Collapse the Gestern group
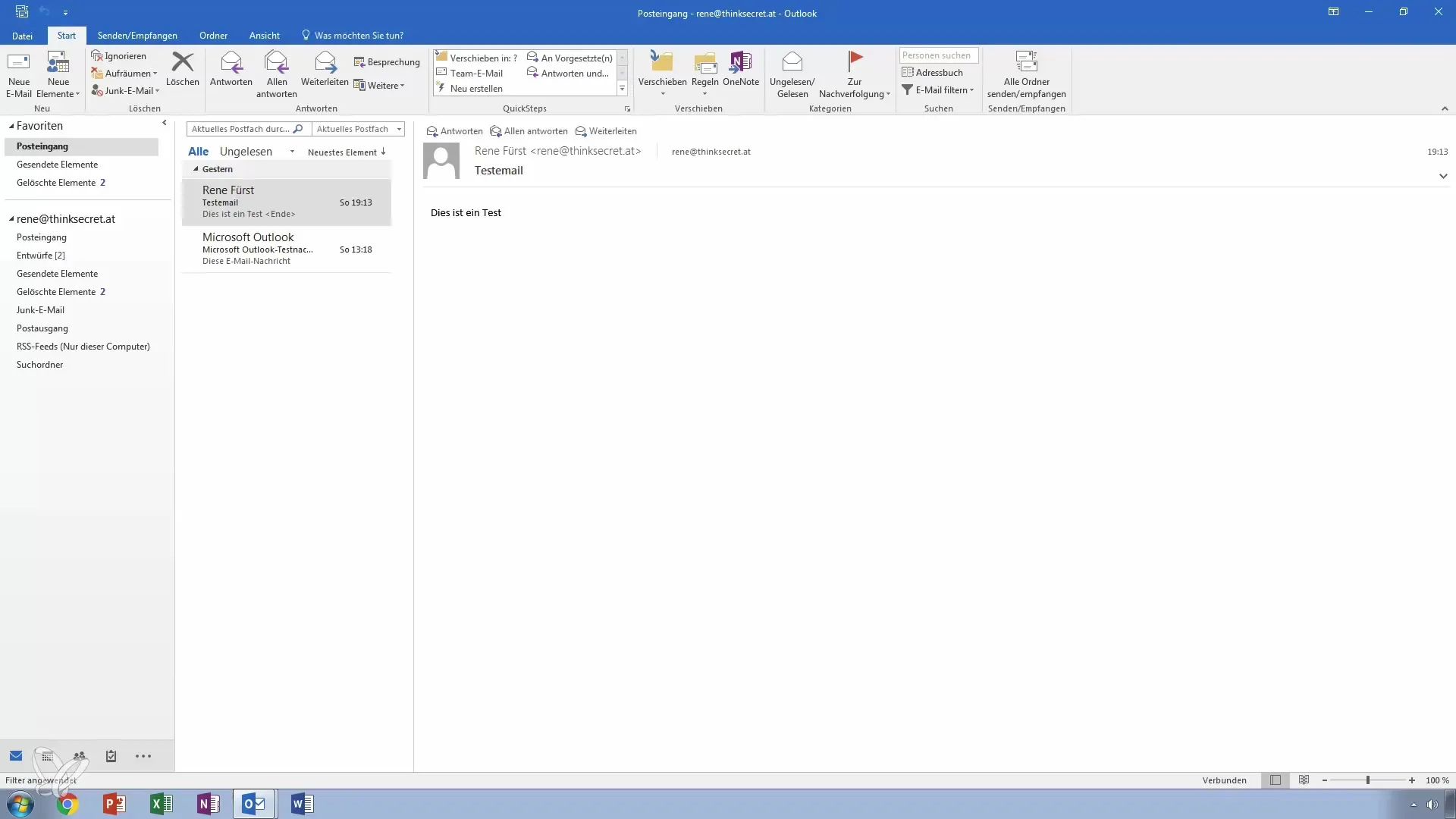 click(x=196, y=169)
